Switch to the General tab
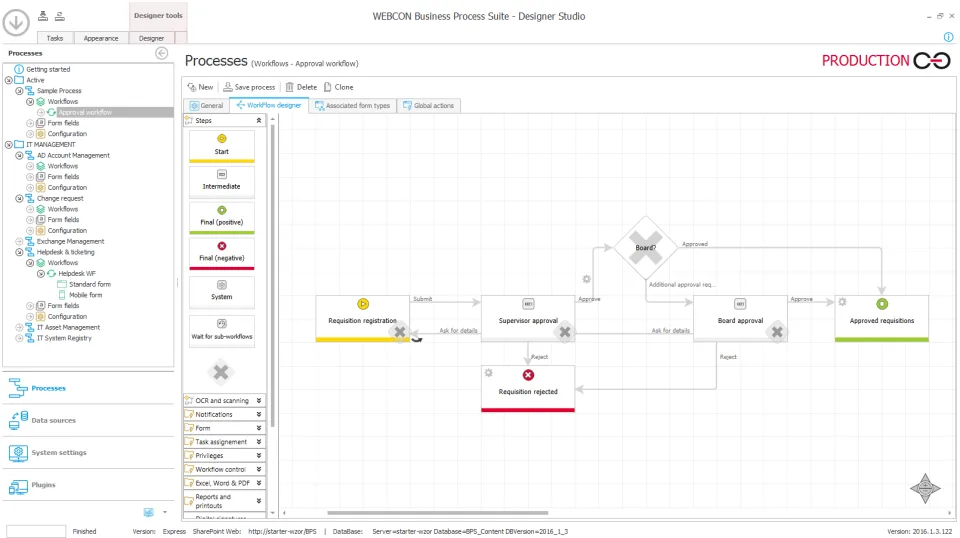Image resolution: width=960 pixels, height=538 pixels. (x=206, y=105)
